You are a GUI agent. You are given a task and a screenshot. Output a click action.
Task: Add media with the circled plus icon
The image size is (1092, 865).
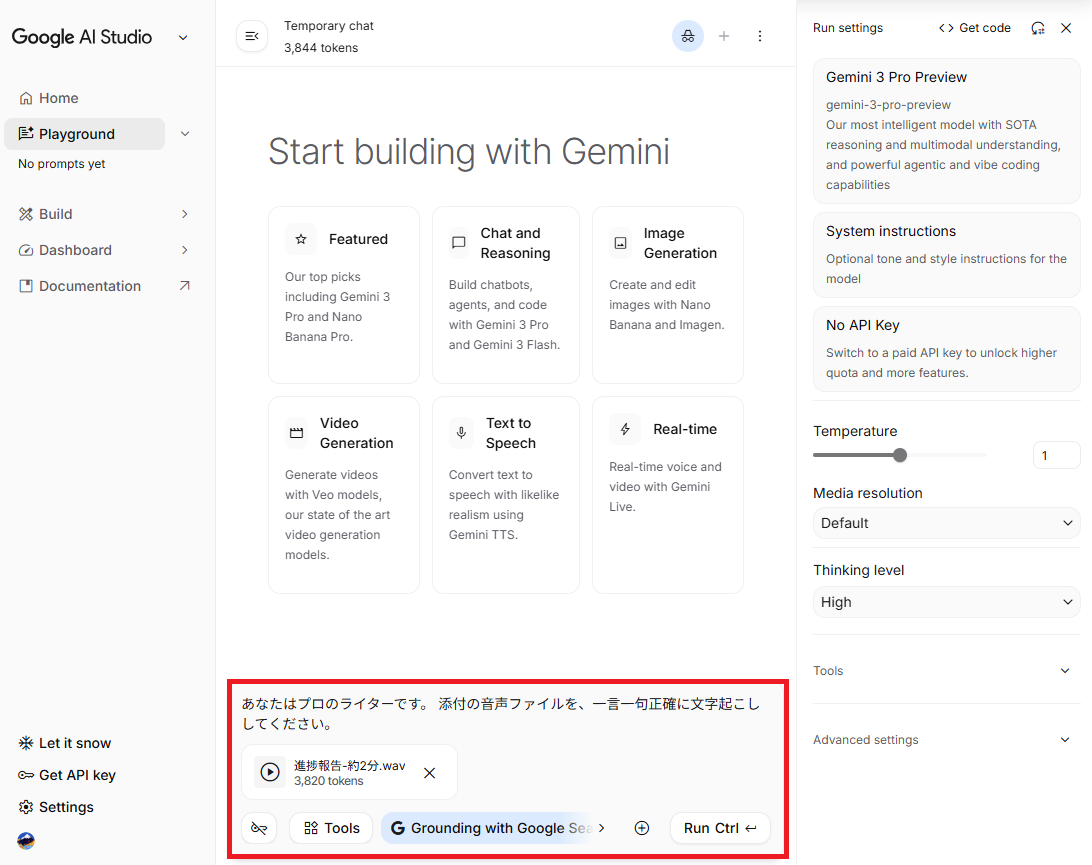click(x=641, y=828)
